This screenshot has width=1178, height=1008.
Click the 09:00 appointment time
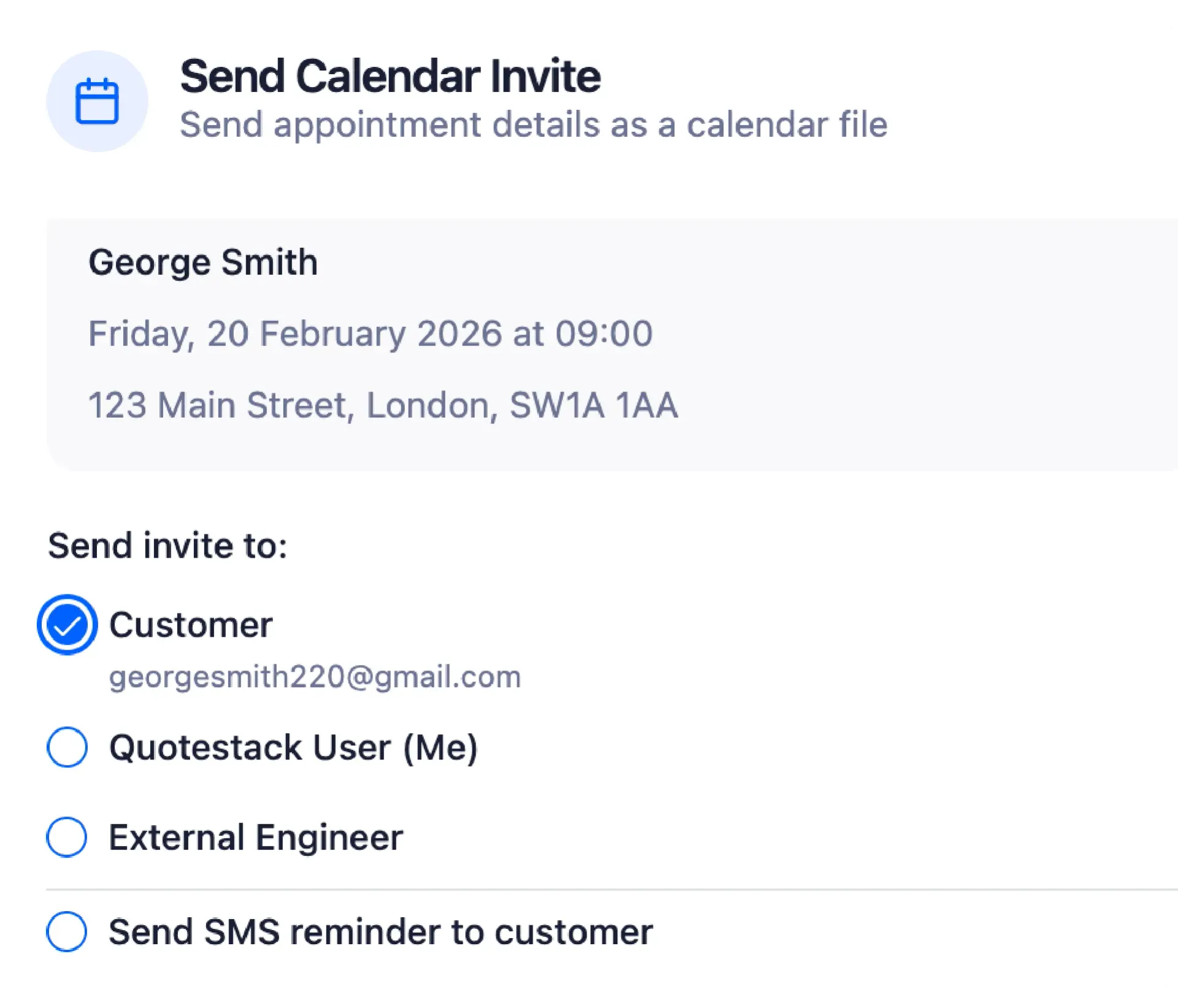604,334
